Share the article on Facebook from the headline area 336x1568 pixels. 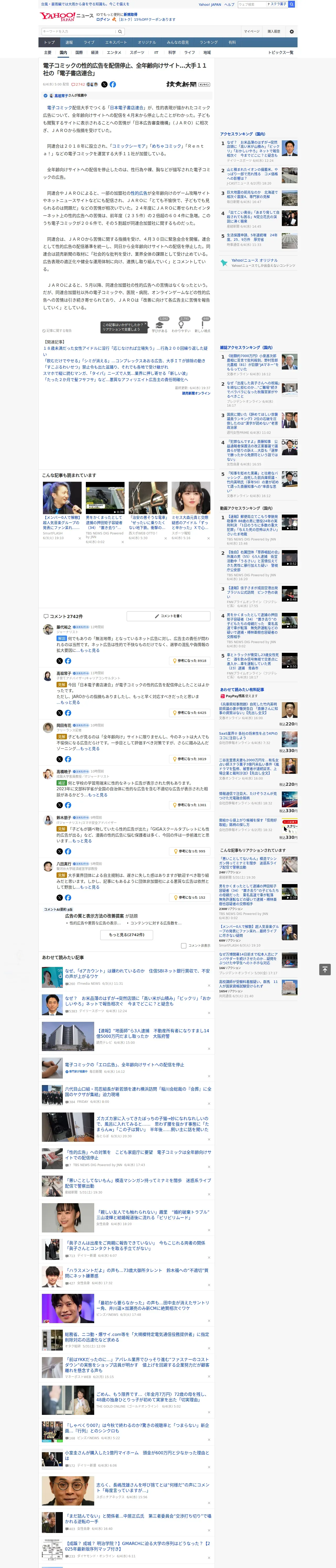[113, 85]
